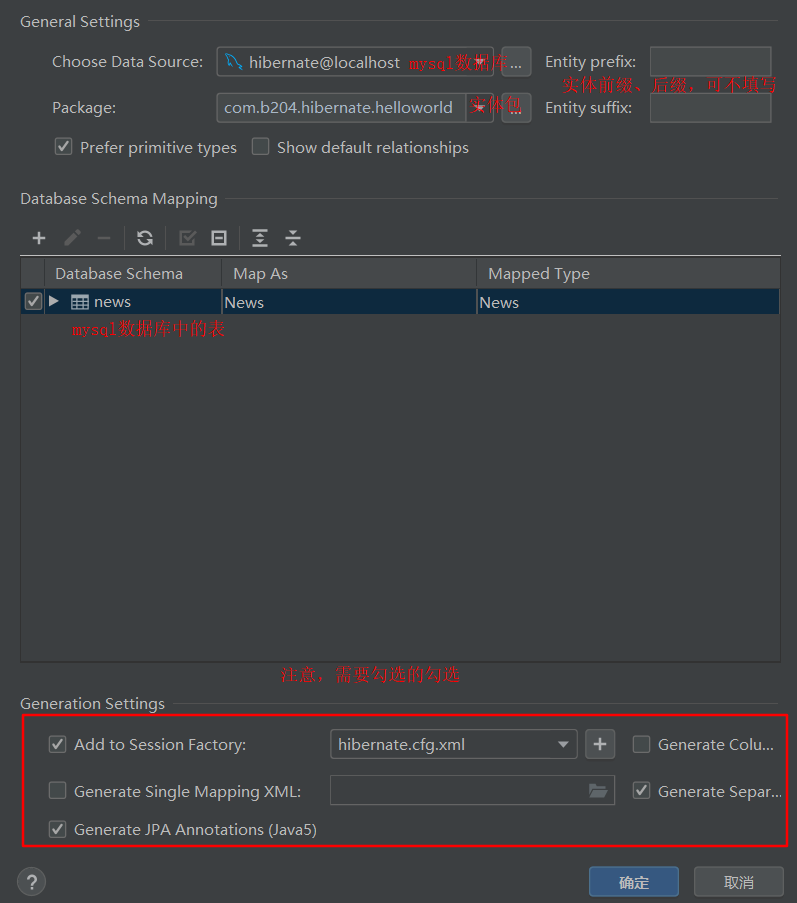Click the browse button next to Package field

coord(516,108)
